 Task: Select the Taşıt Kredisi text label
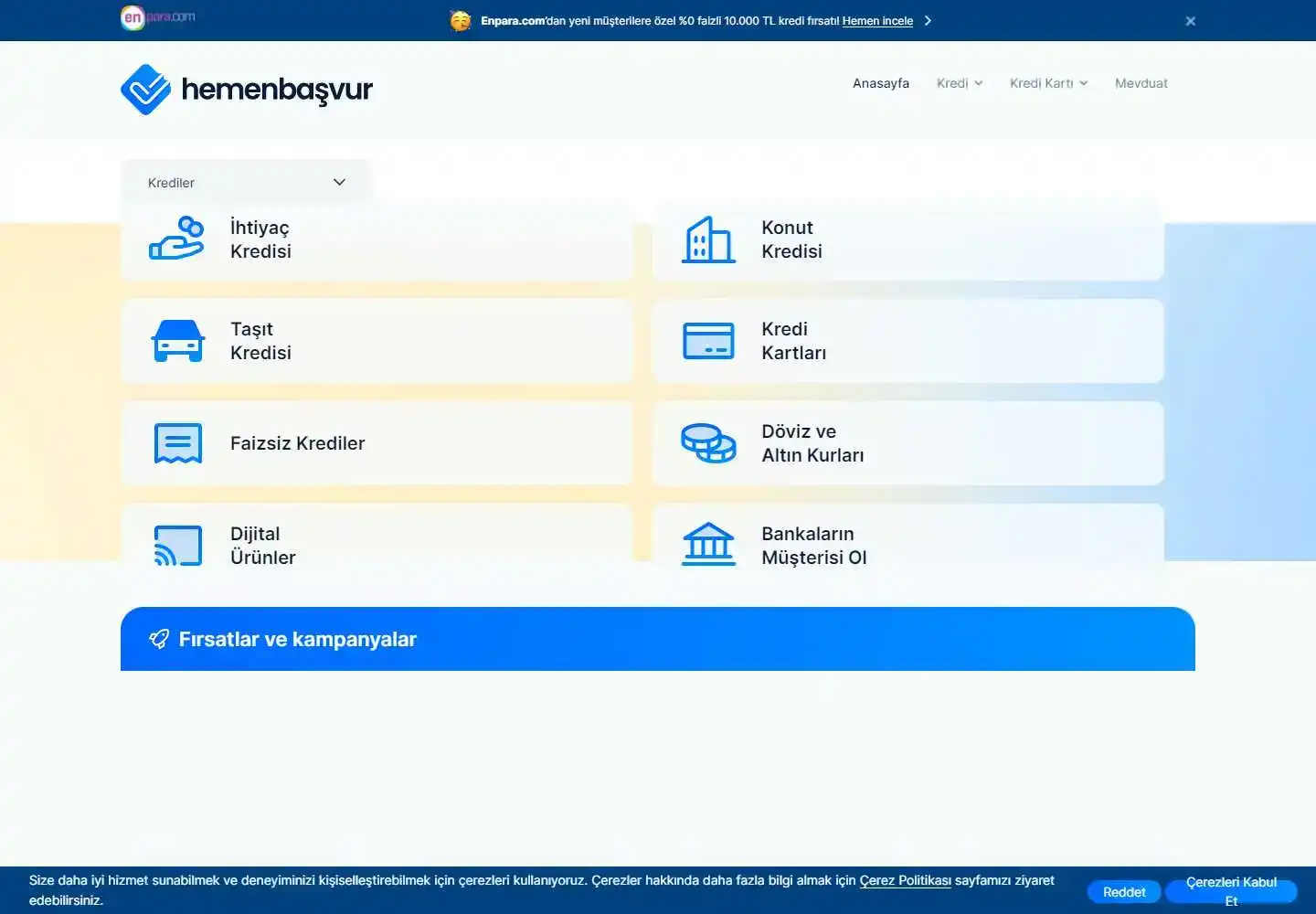pos(260,341)
